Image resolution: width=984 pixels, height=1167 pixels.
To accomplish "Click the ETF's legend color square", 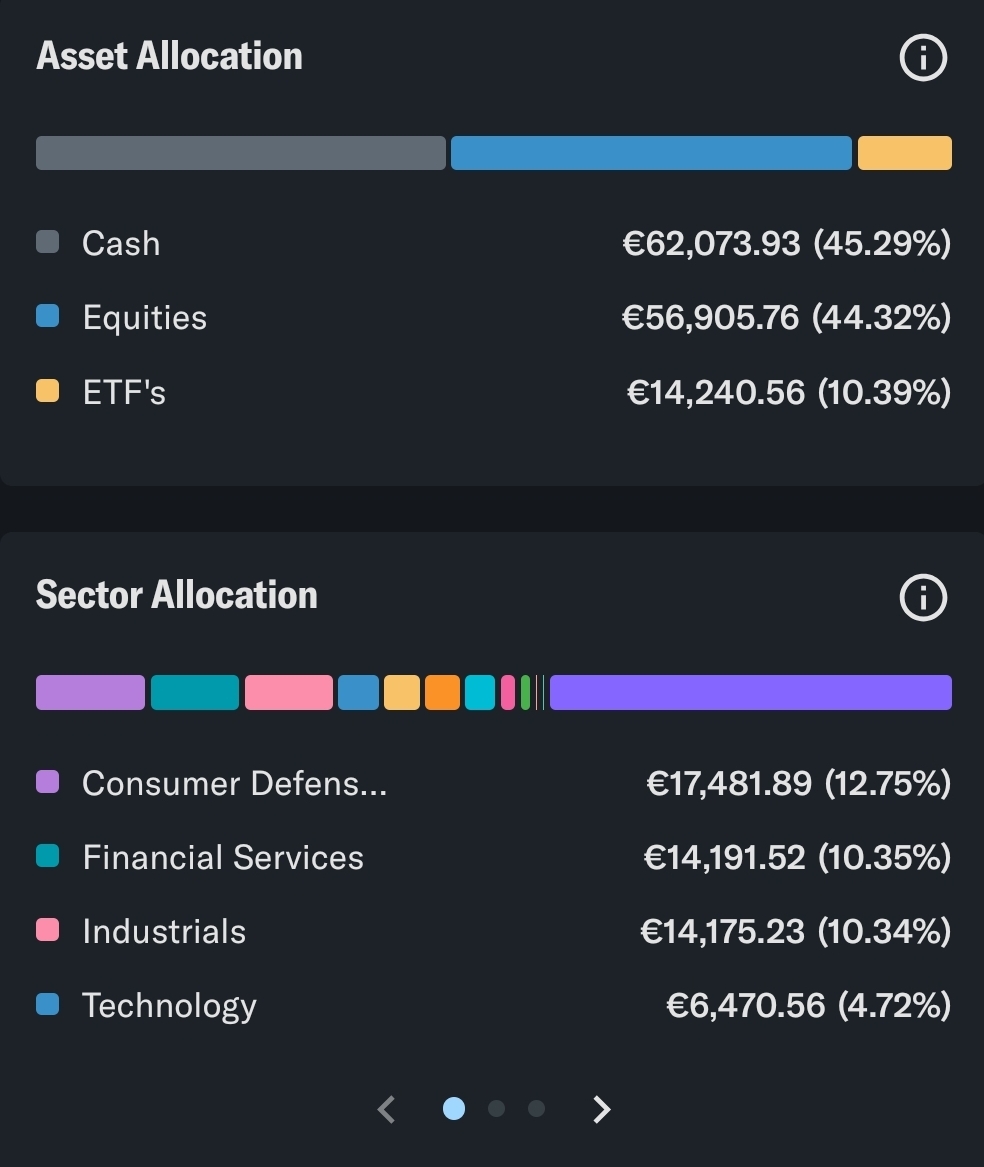I will point(47,391).
